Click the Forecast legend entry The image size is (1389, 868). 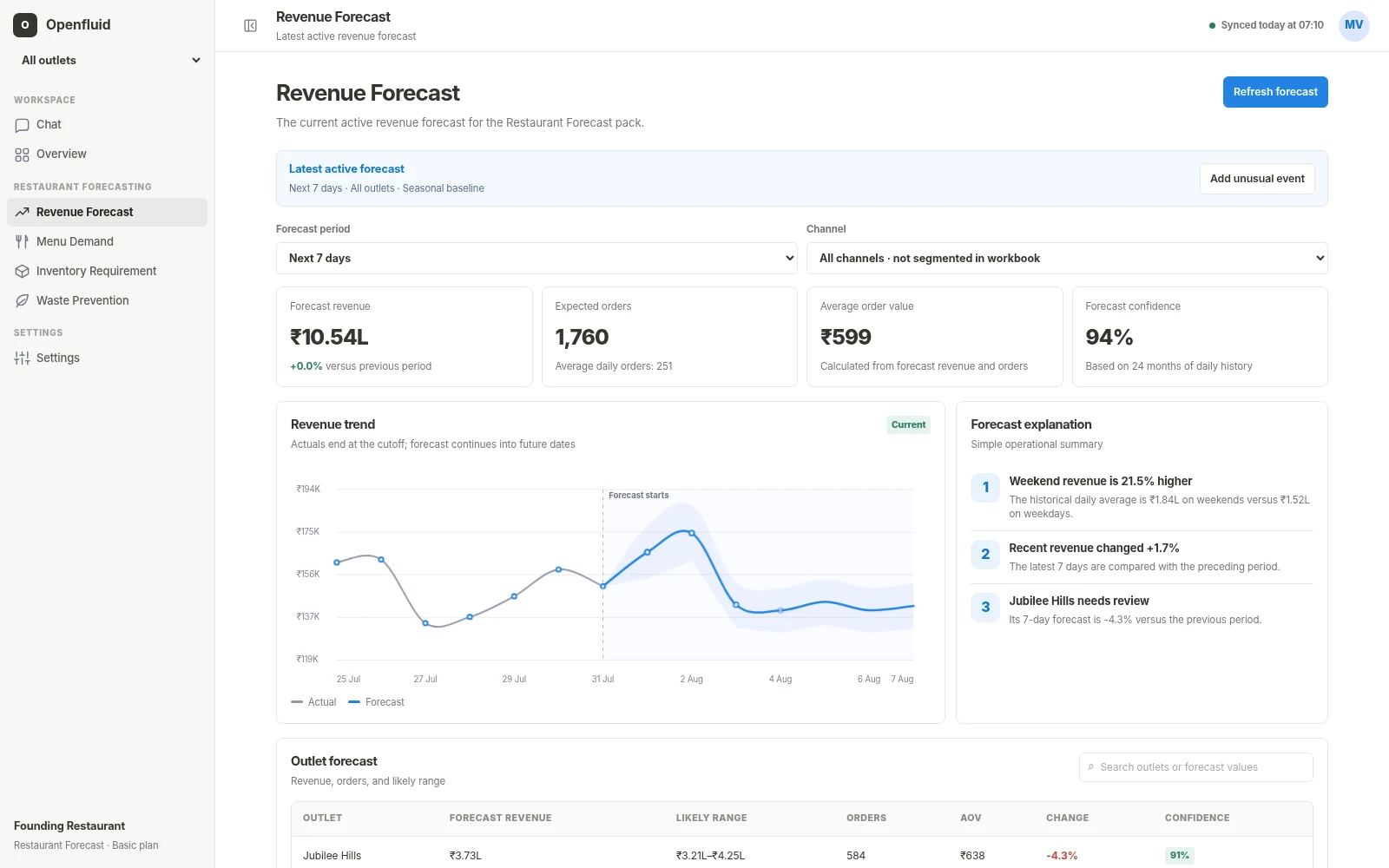click(376, 702)
